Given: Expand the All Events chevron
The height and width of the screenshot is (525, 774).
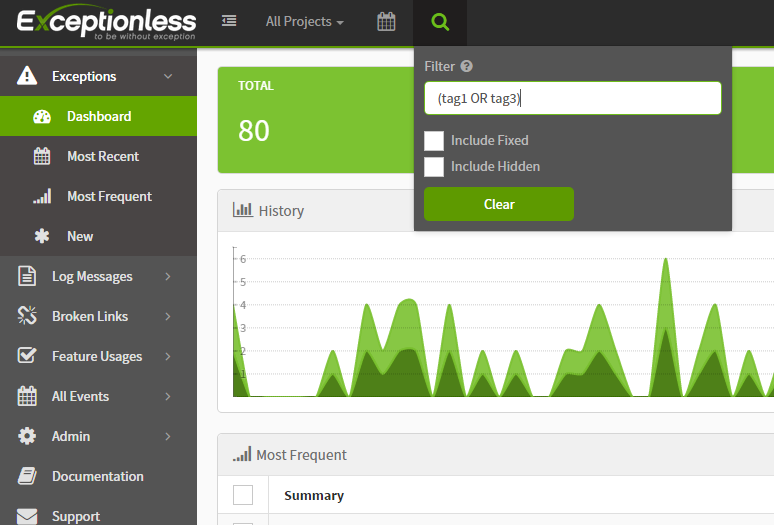Looking at the screenshot, I should [168, 396].
